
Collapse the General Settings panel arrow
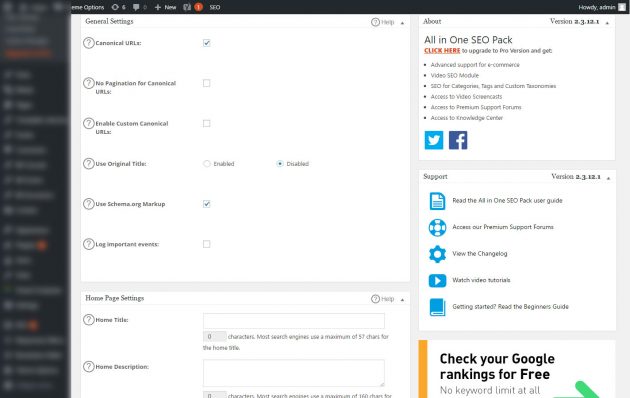click(x=402, y=23)
